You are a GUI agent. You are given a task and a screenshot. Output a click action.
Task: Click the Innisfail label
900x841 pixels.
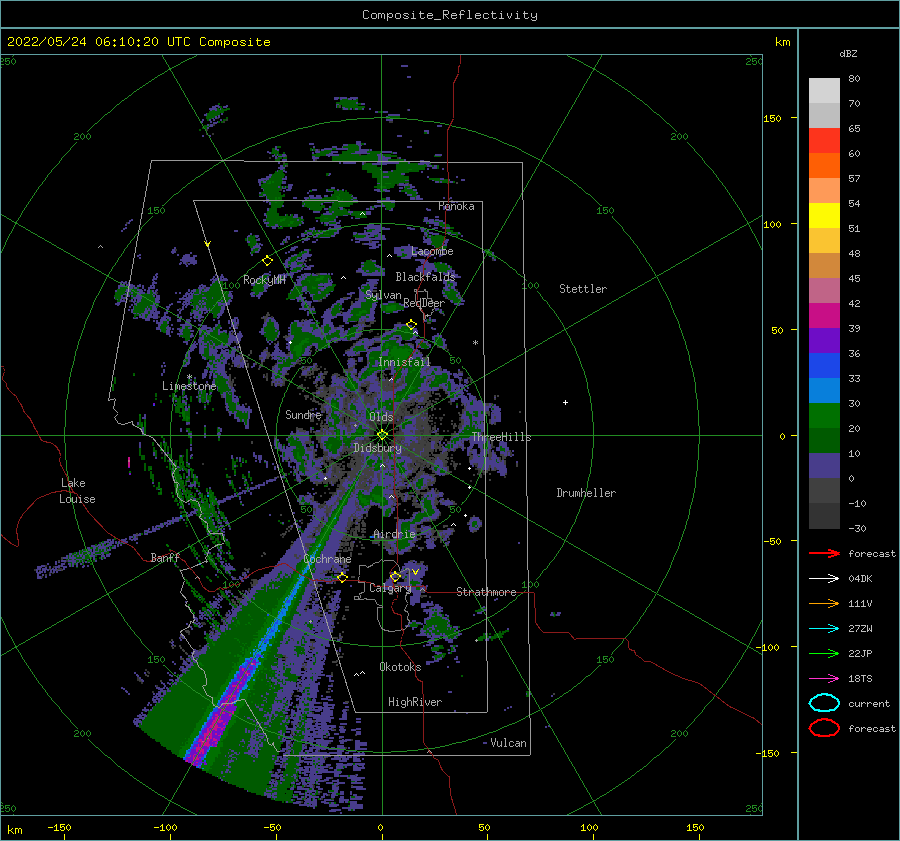point(404,362)
